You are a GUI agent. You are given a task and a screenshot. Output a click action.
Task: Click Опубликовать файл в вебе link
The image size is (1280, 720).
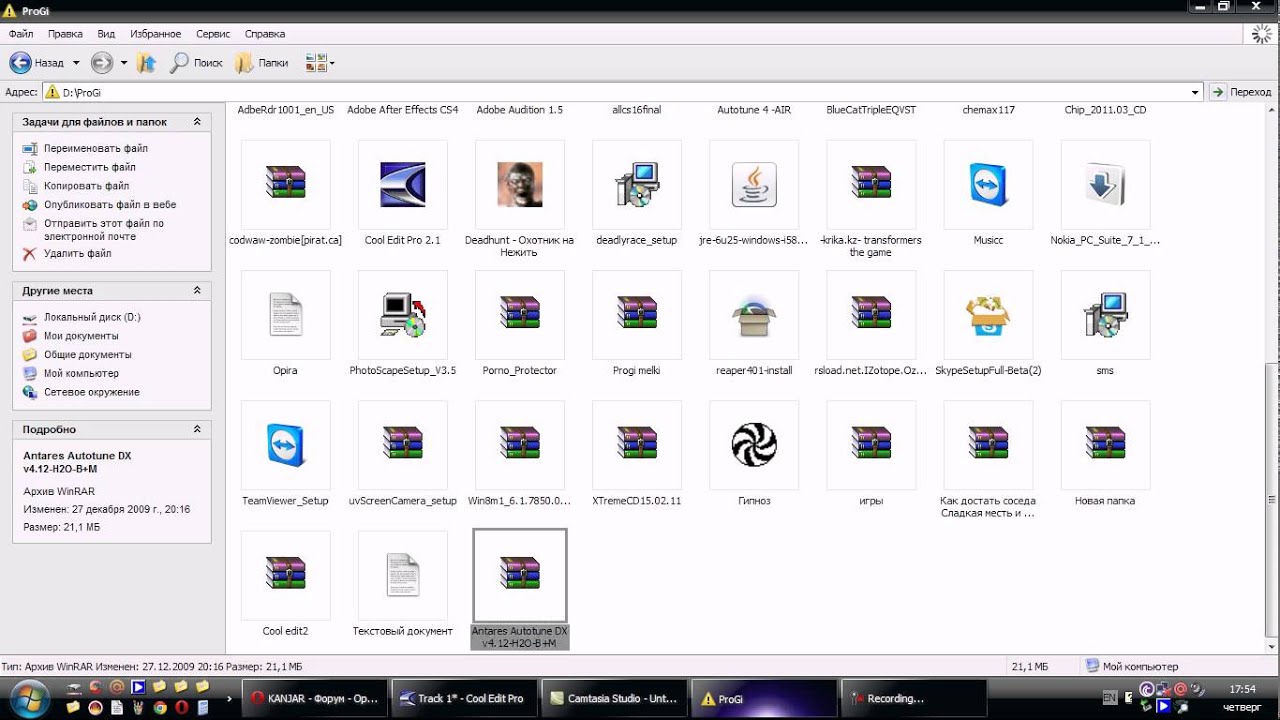tap(110, 205)
